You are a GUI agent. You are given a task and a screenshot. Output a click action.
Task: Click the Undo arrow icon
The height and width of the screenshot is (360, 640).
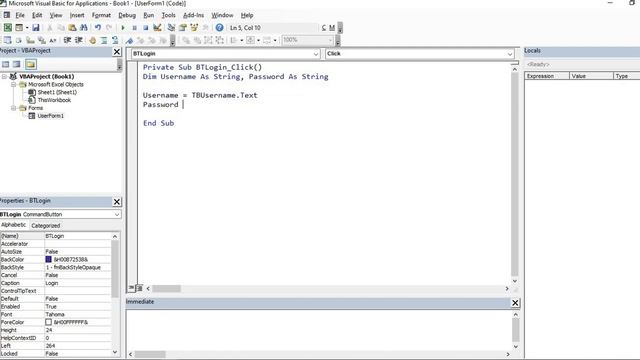tap(98, 28)
